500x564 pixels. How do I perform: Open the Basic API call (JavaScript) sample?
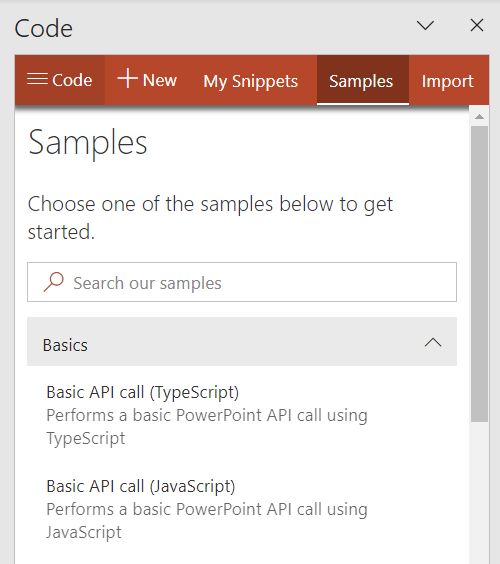141,486
